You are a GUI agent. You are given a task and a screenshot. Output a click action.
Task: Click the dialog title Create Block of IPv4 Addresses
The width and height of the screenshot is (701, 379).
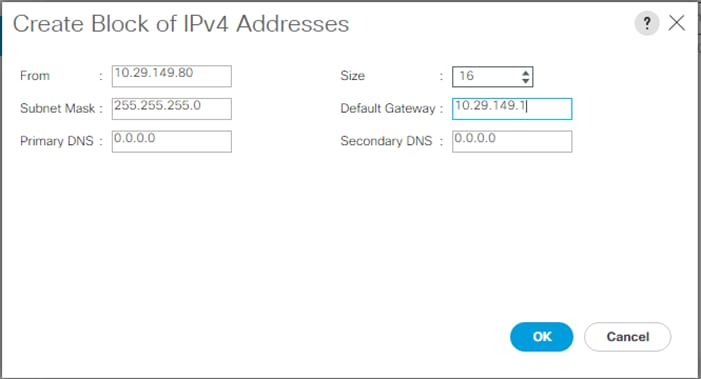tap(181, 24)
